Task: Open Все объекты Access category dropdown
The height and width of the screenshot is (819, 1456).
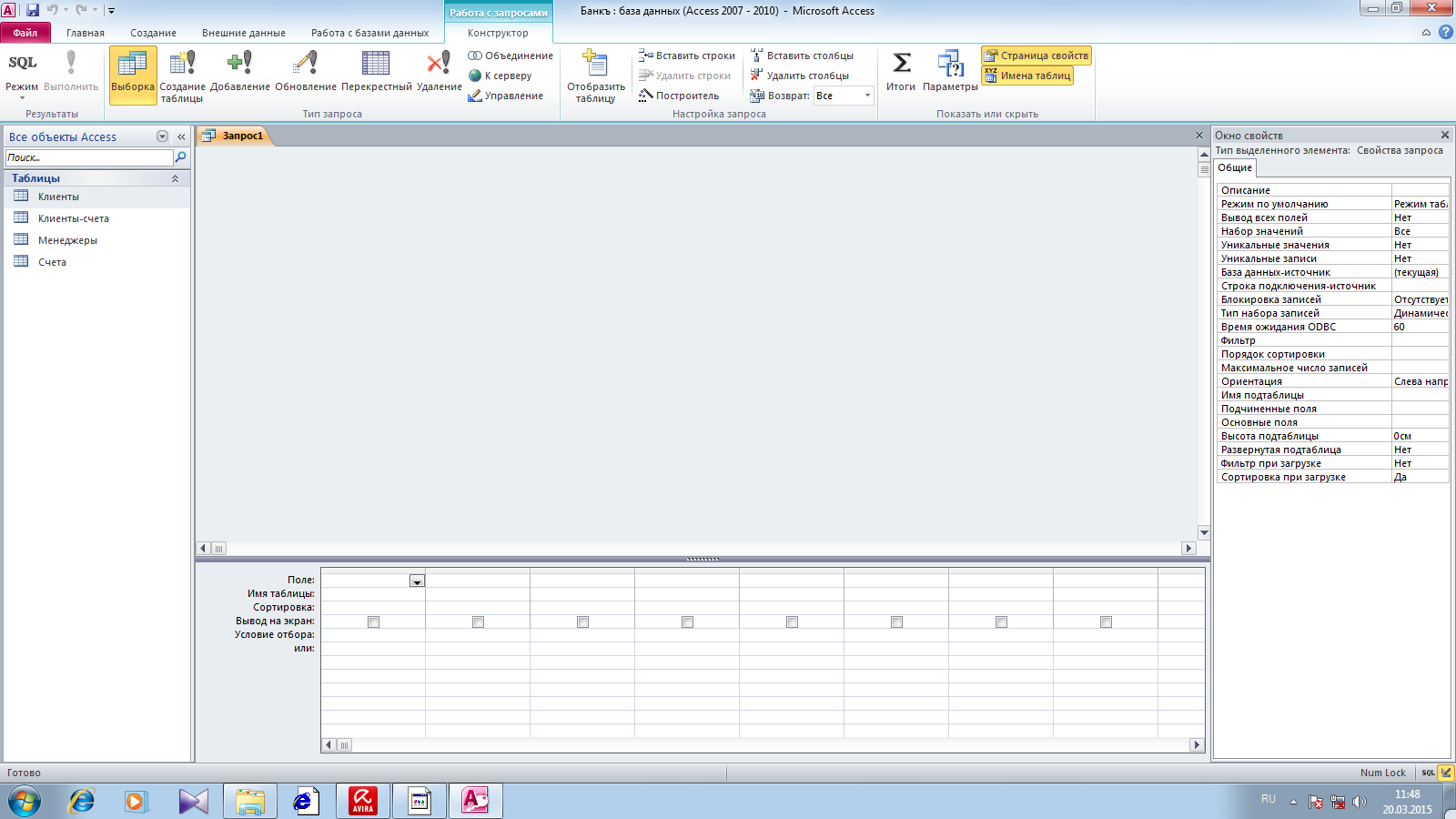Action: click(162, 136)
